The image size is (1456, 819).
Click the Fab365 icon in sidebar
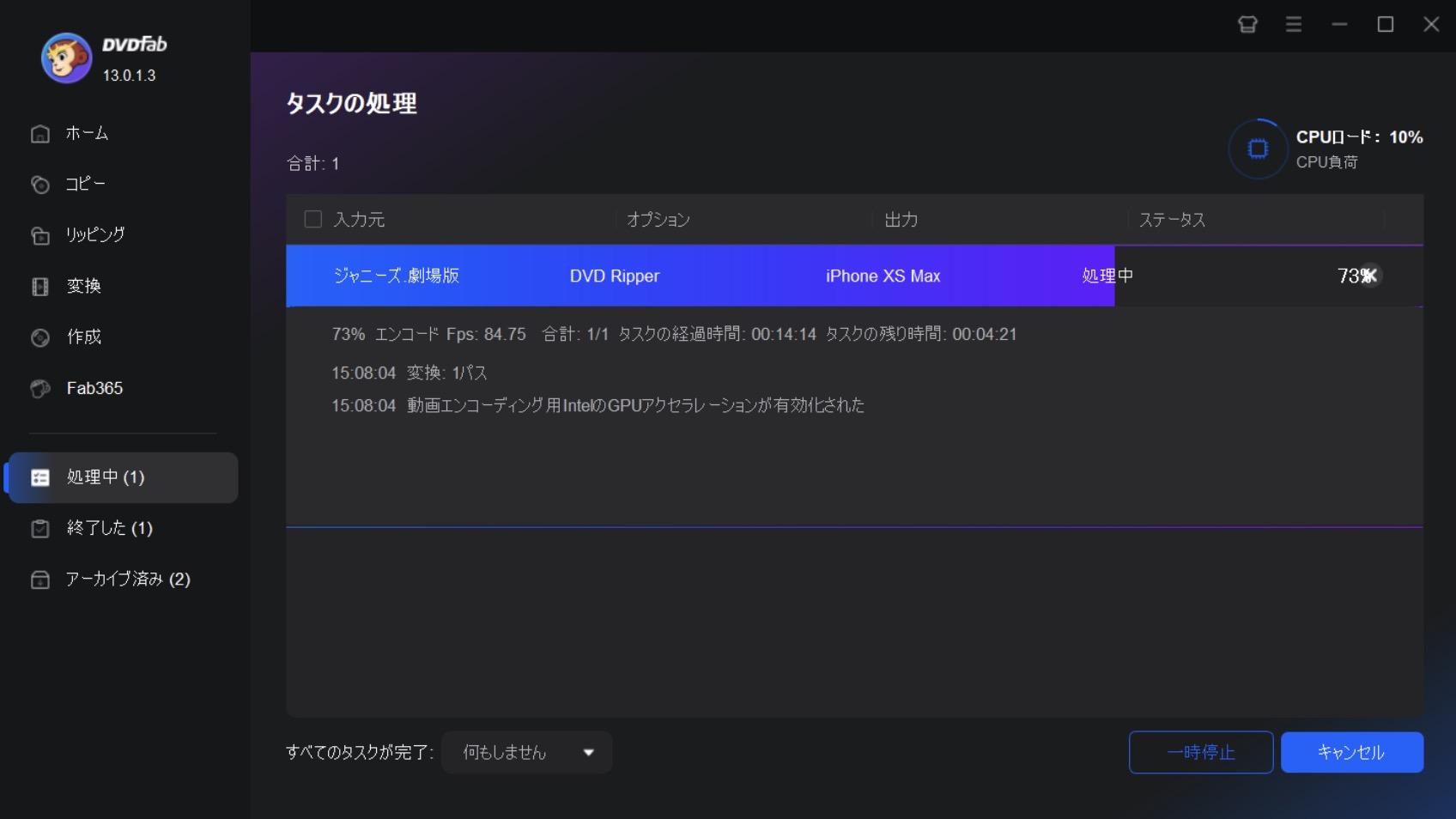(40, 389)
